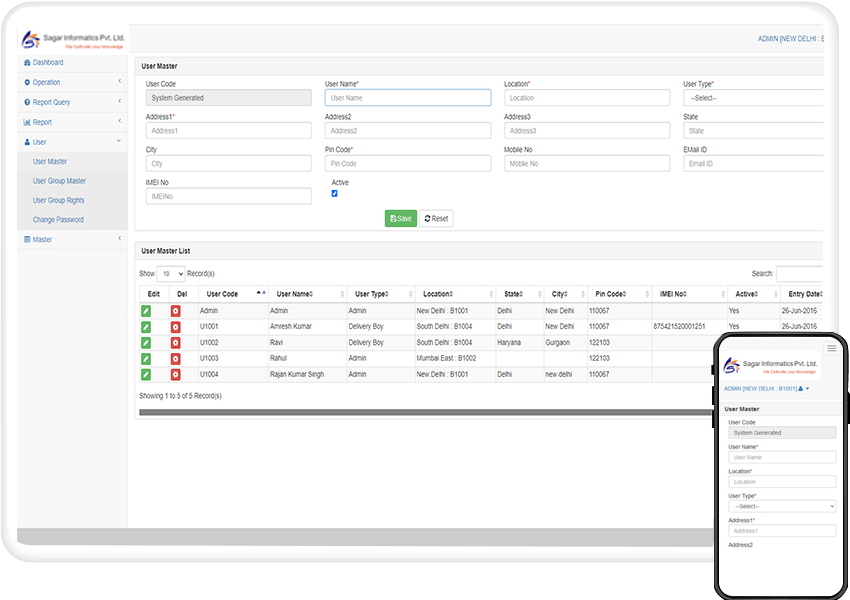Focus the Address3 input field
850x600 pixels.
pyautogui.click(x=587, y=131)
